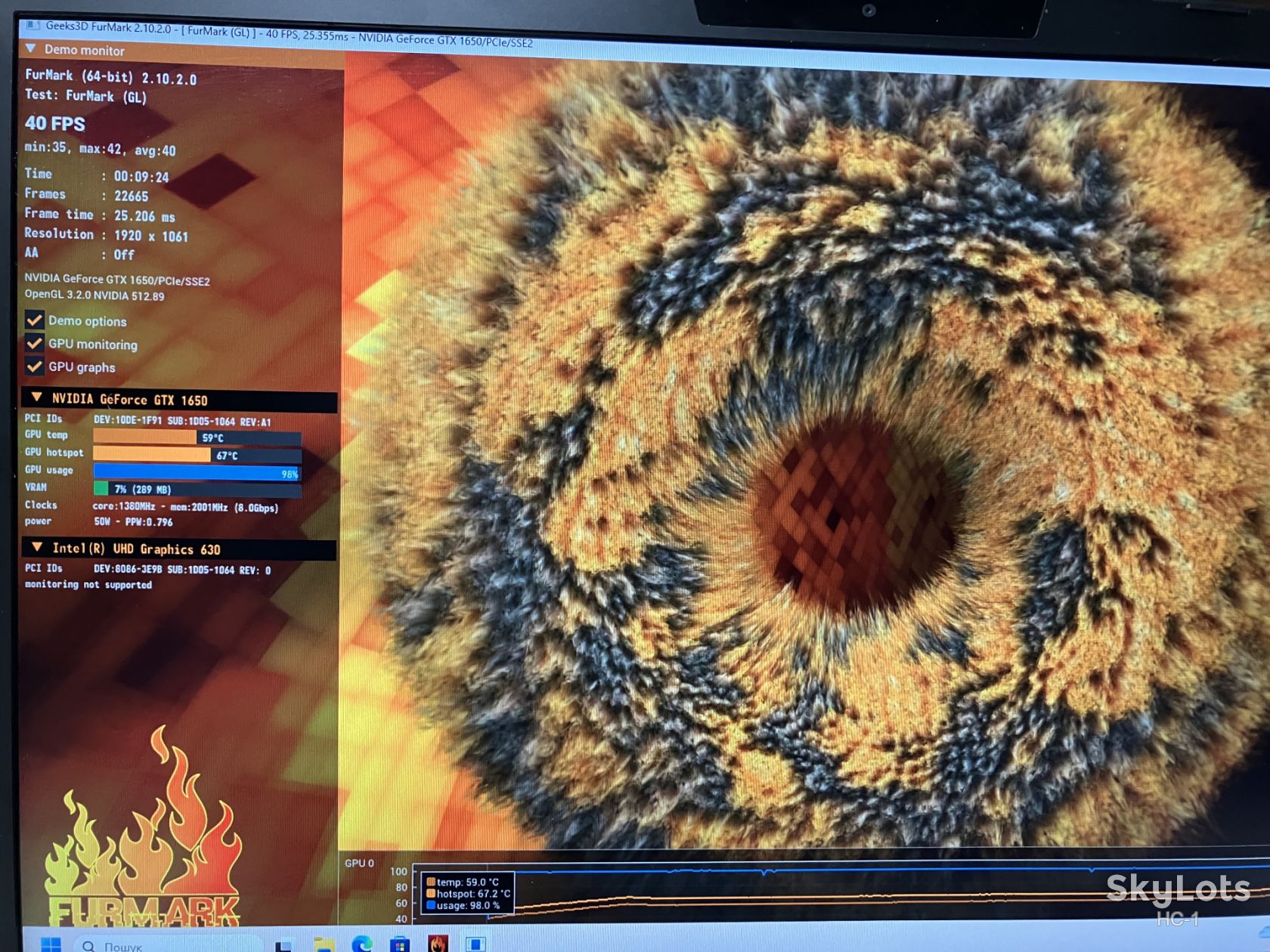Click the Intel PCI IDs DEV:8086-3E9B line
This screenshot has width=1270, height=952.
pos(182,570)
